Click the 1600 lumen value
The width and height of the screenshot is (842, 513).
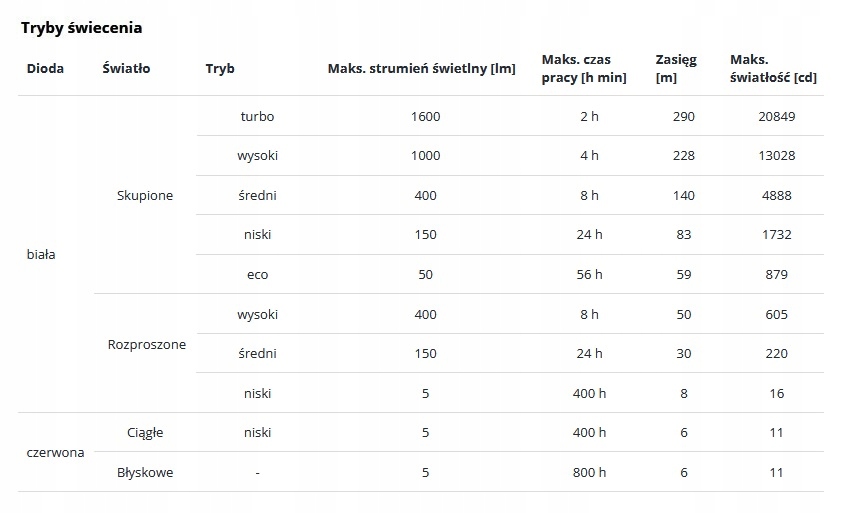tap(425, 117)
